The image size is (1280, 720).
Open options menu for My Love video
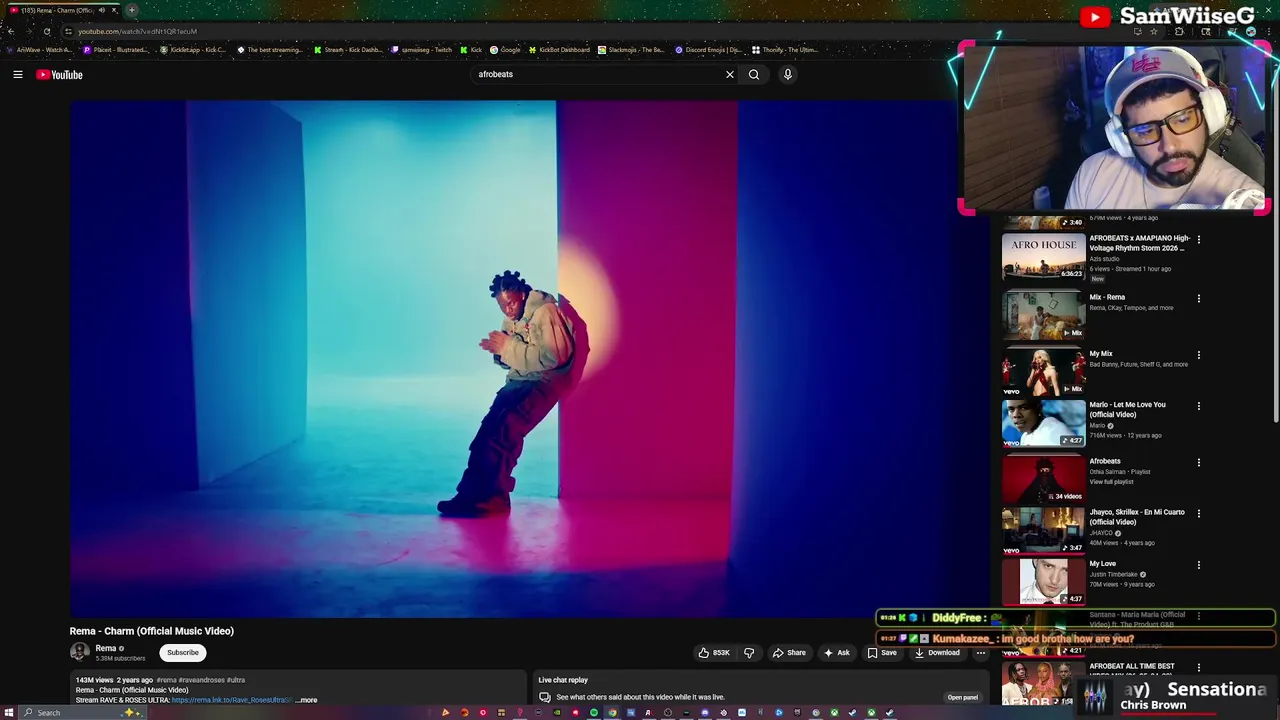point(1198,565)
